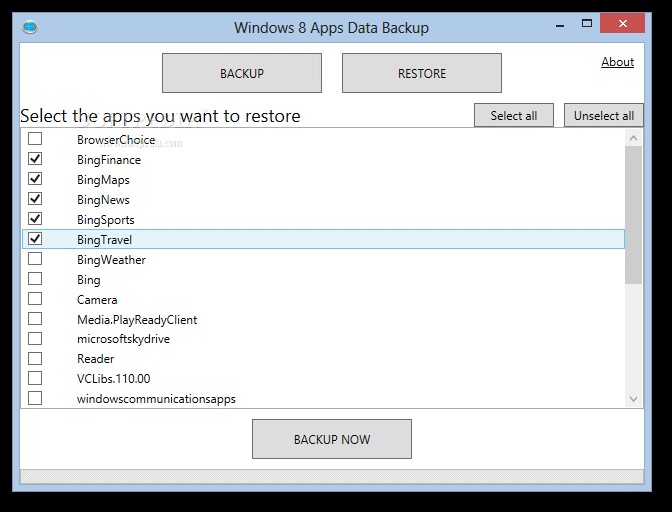Screen dimensions: 672x512
Task: Tick the checkbox beside the Bing row
Action: tap(35, 278)
